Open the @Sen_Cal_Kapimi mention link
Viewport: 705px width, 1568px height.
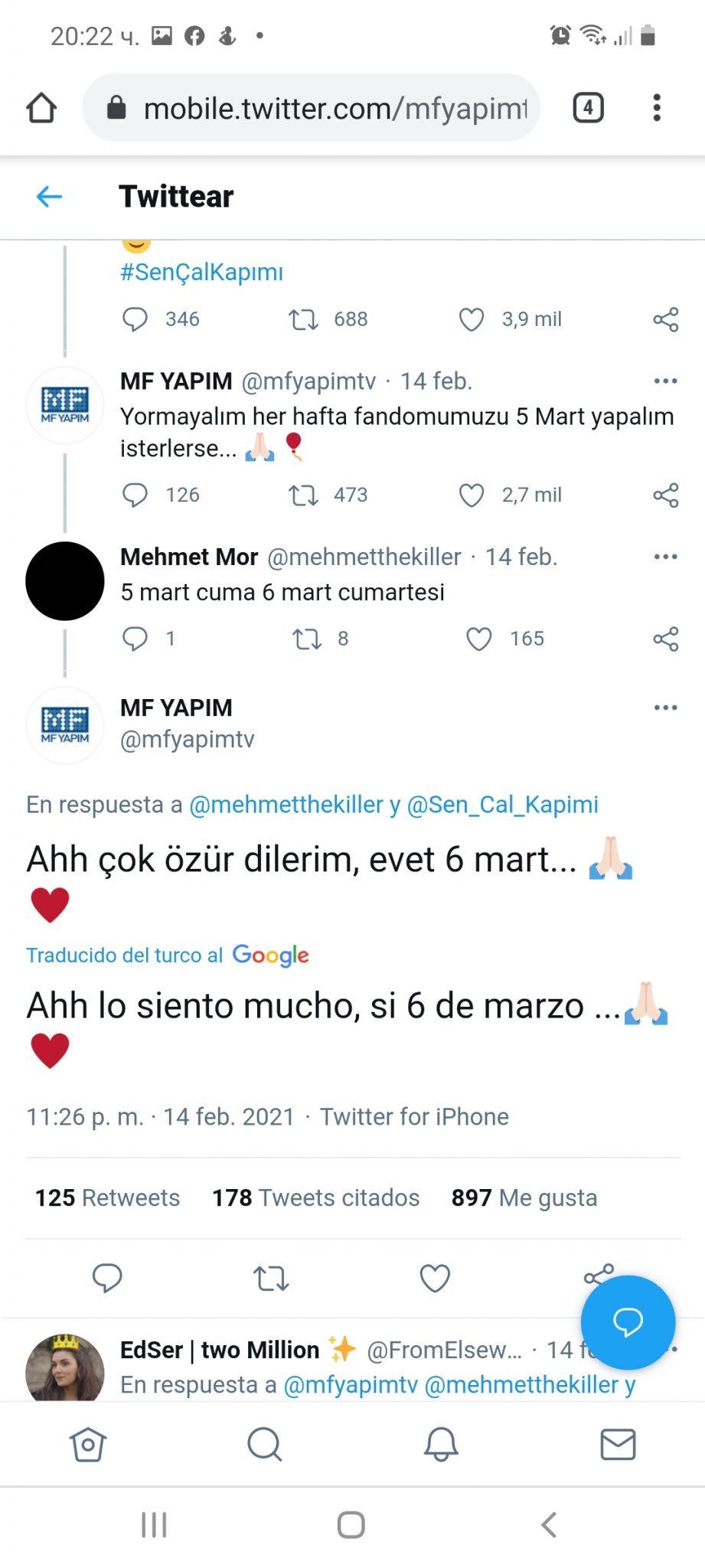[x=502, y=805]
